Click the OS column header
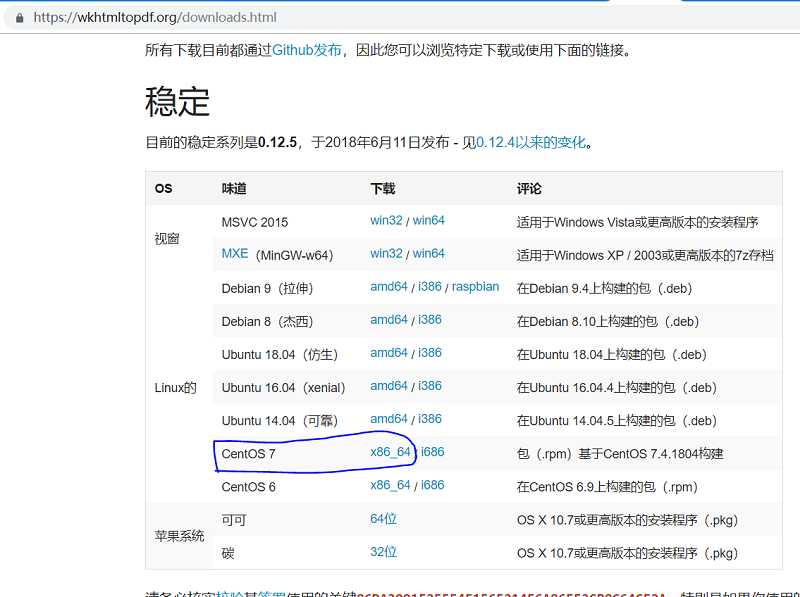Image resolution: width=800 pixels, height=597 pixels. pyautogui.click(x=163, y=188)
